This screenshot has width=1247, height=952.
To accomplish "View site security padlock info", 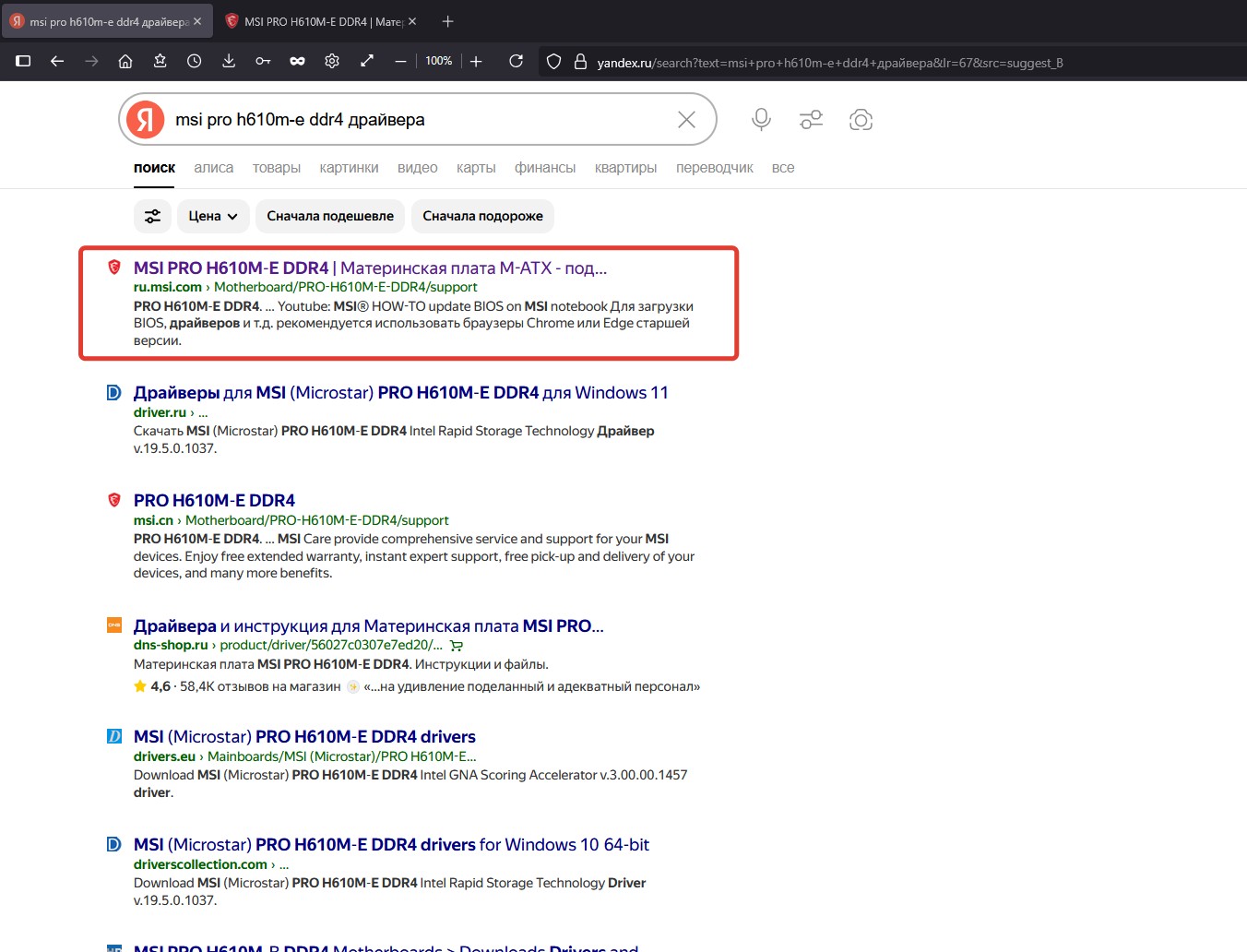I will click(x=580, y=62).
